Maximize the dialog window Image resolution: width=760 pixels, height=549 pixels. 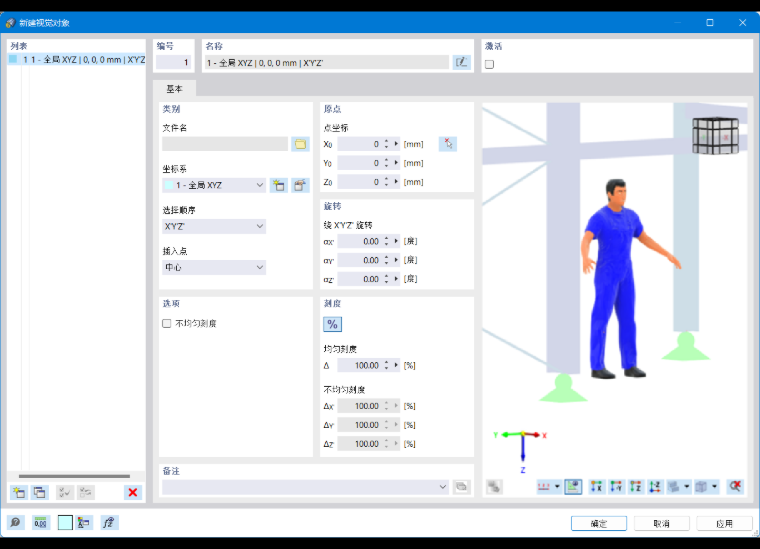tap(710, 22)
